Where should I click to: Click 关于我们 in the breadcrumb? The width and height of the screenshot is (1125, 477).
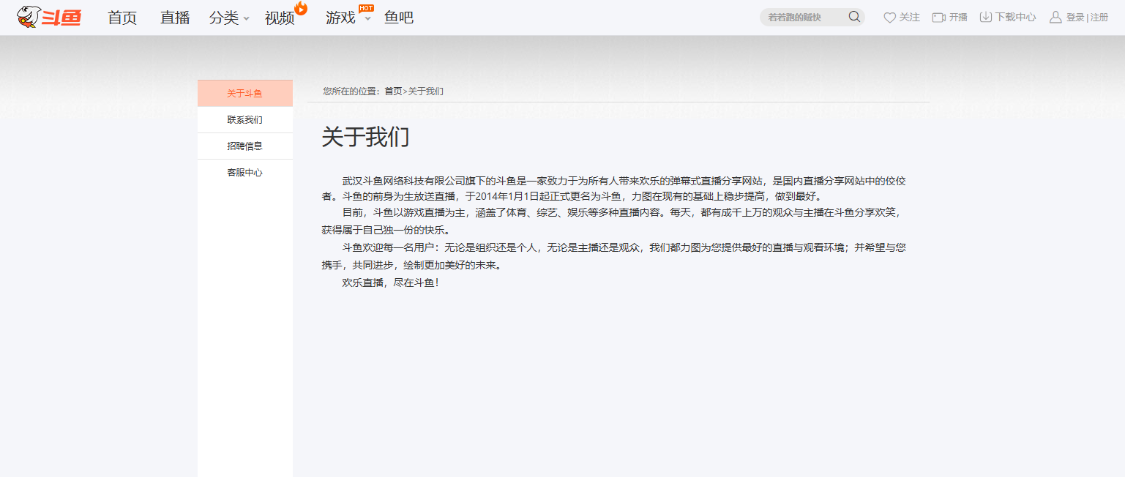tap(426, 91)
